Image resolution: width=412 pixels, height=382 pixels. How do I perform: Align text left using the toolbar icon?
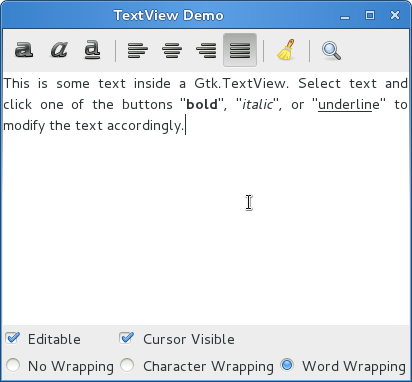click(x=138, y=50)
